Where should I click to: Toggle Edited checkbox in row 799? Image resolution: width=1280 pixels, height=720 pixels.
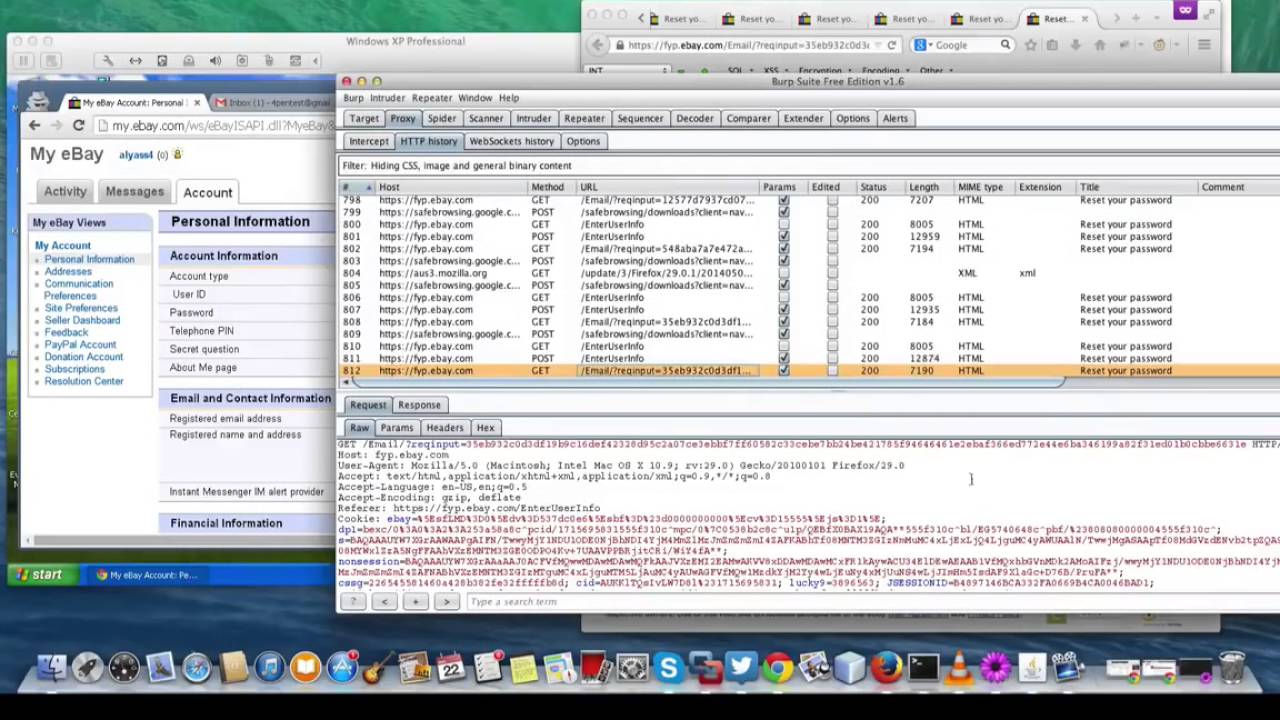(832, 212)
